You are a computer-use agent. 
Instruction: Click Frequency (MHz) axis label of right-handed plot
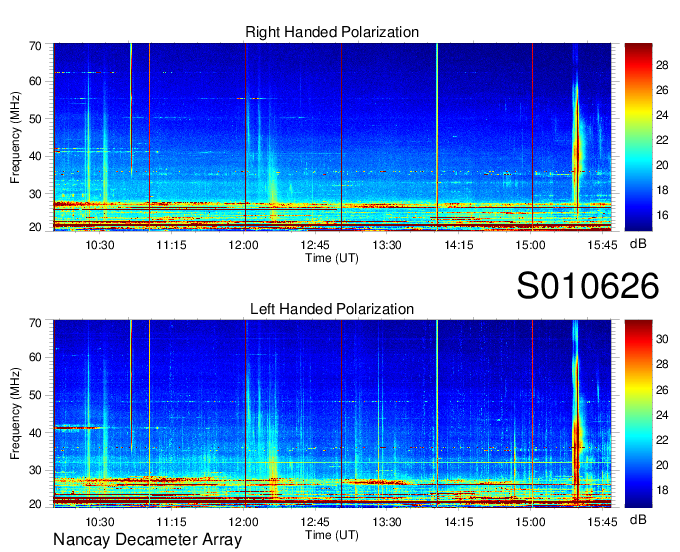coord(15,137)
